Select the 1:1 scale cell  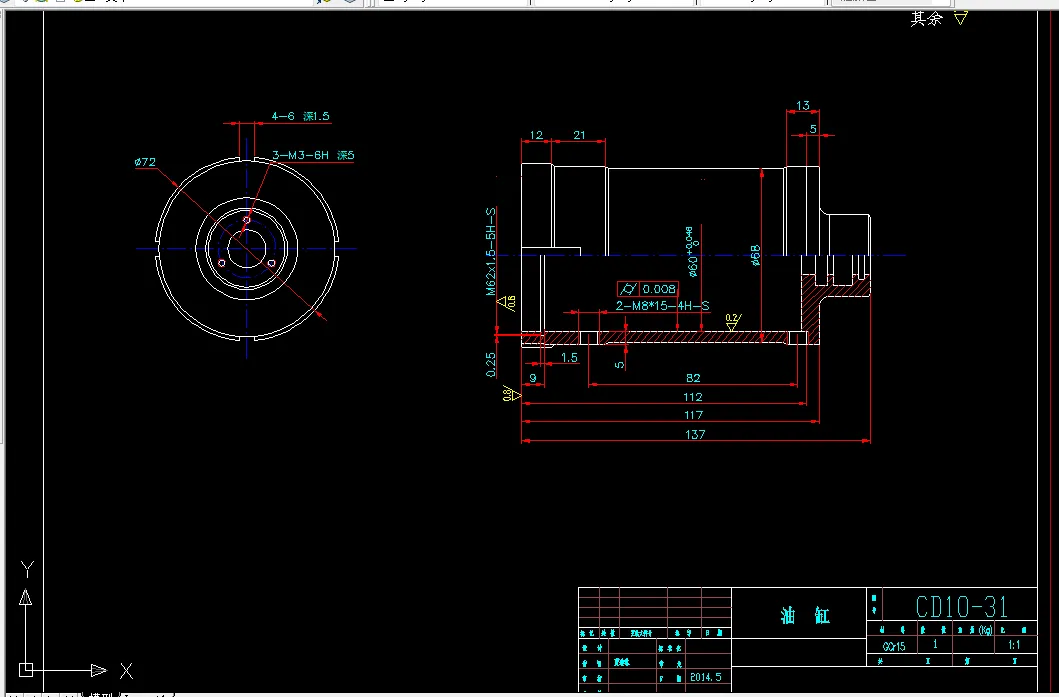click(1014, 645)
